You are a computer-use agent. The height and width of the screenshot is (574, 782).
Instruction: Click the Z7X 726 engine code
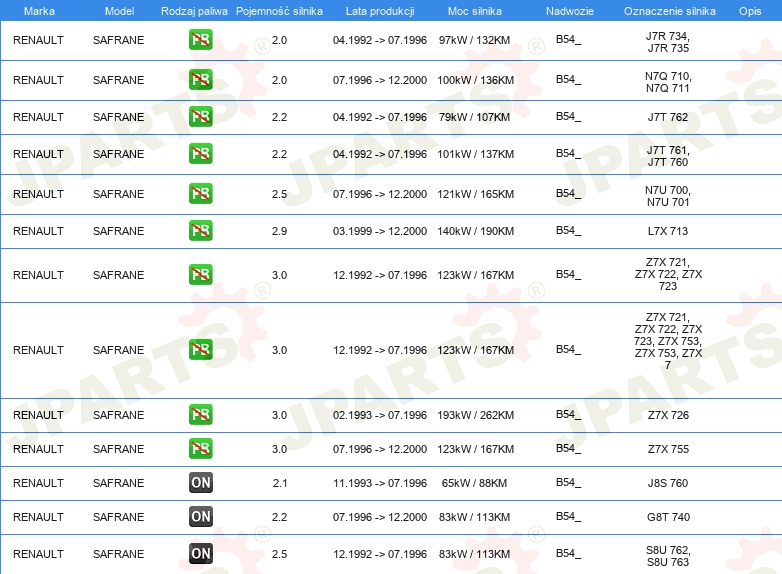click(668, 415)
